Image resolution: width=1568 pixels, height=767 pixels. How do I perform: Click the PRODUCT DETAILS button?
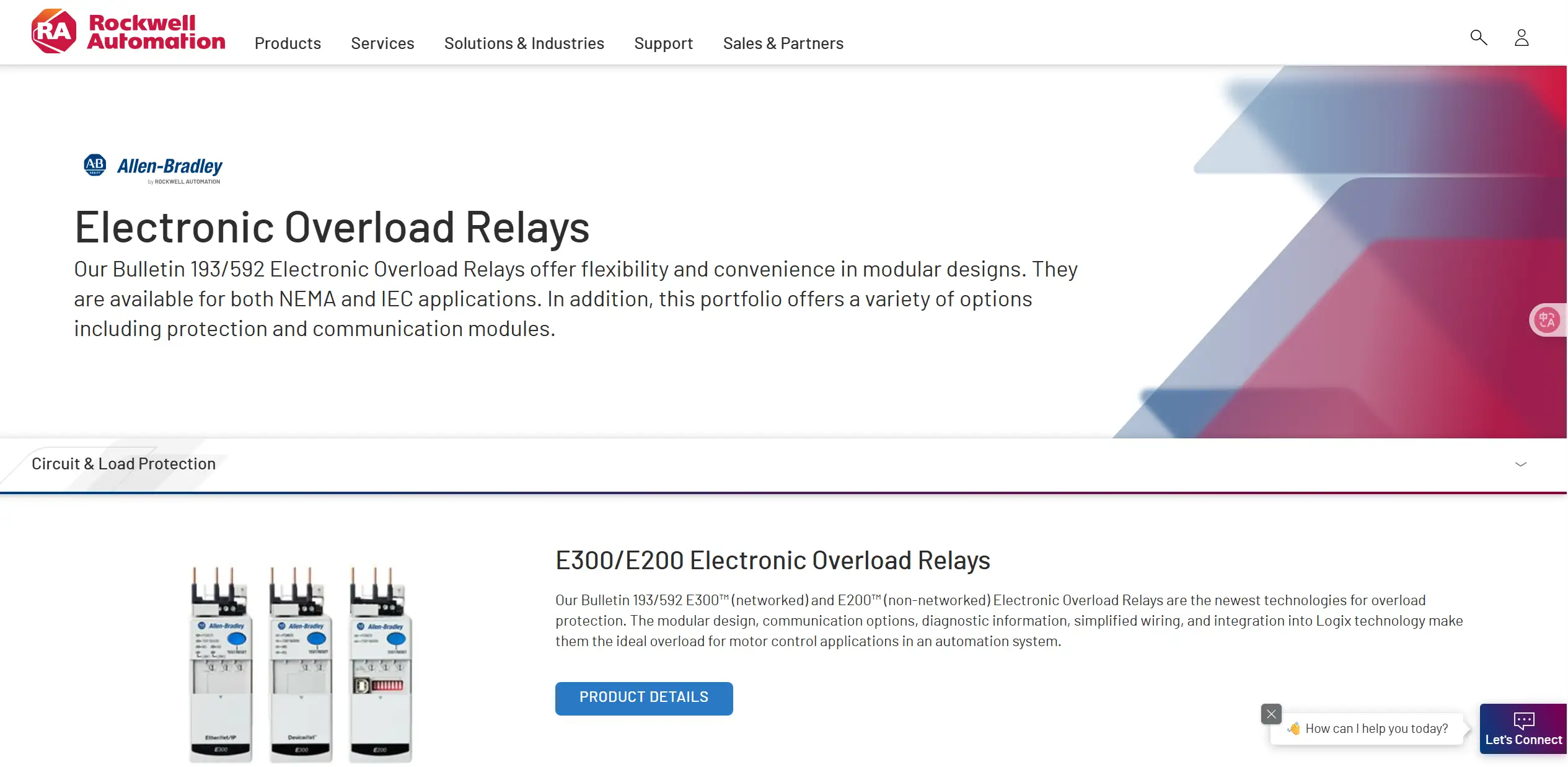pos(644,698)
